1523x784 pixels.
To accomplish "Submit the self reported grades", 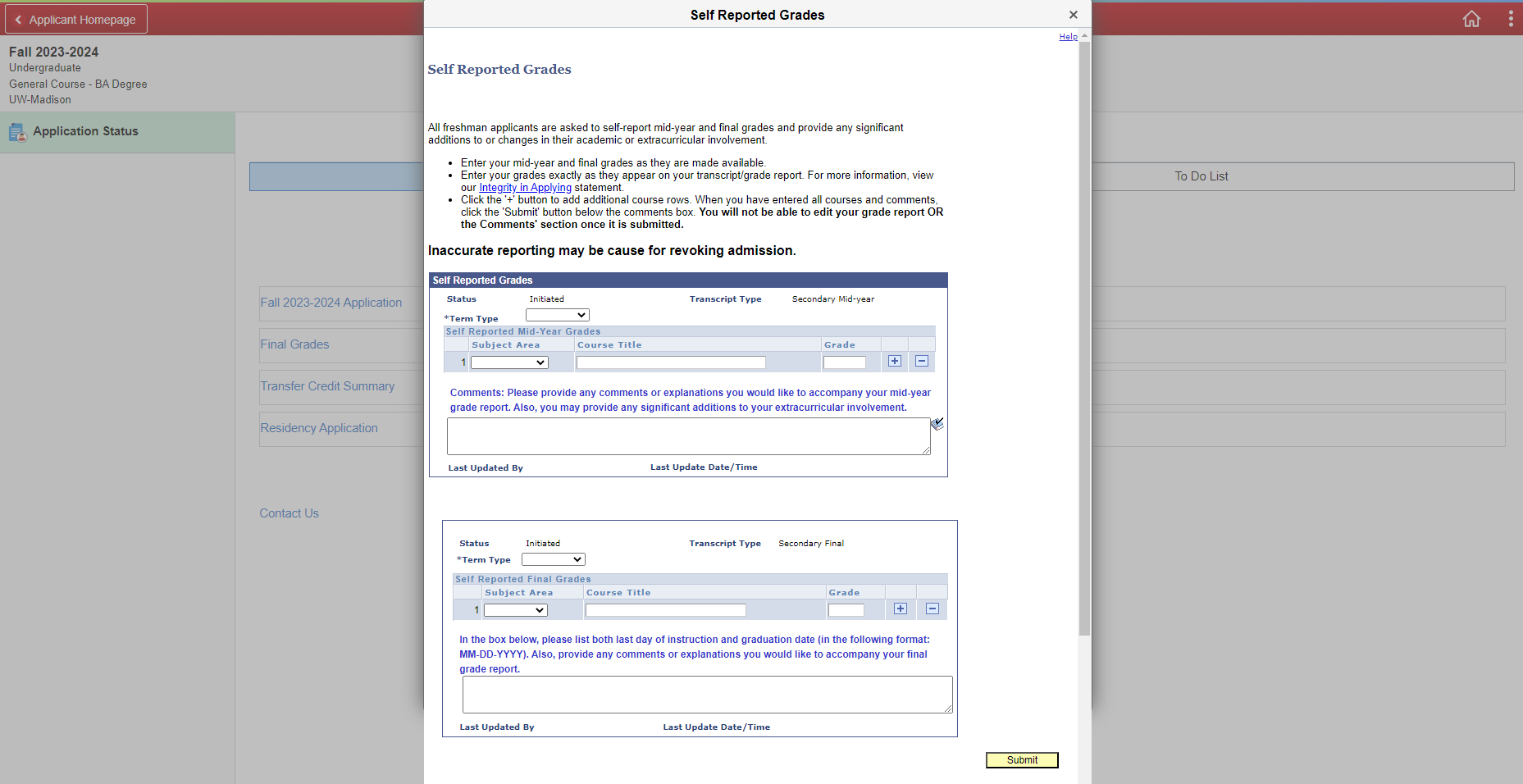I will tap(1022, 760).
